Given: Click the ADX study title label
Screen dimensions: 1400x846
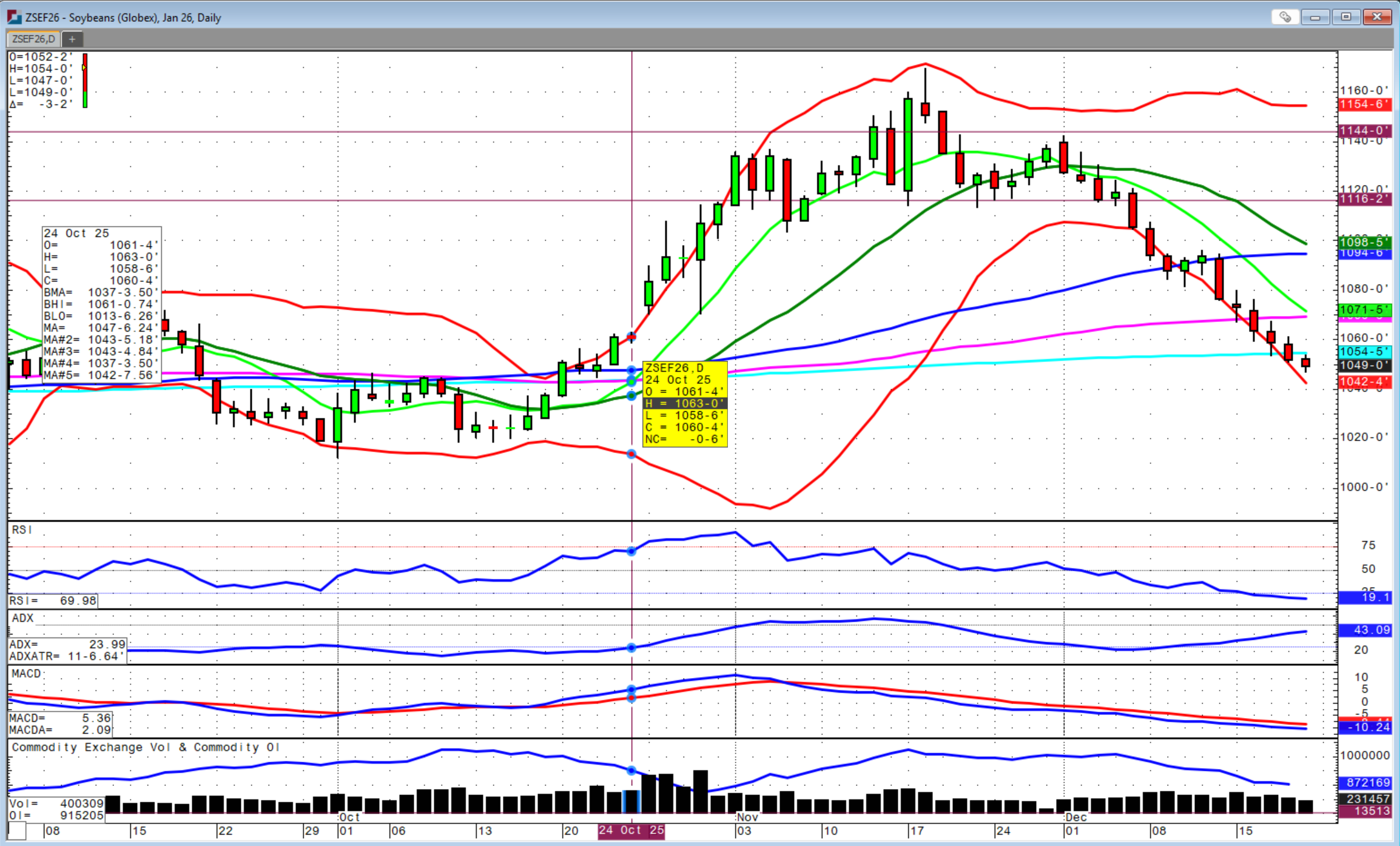Looking at the screenshot, I should 23,618.
